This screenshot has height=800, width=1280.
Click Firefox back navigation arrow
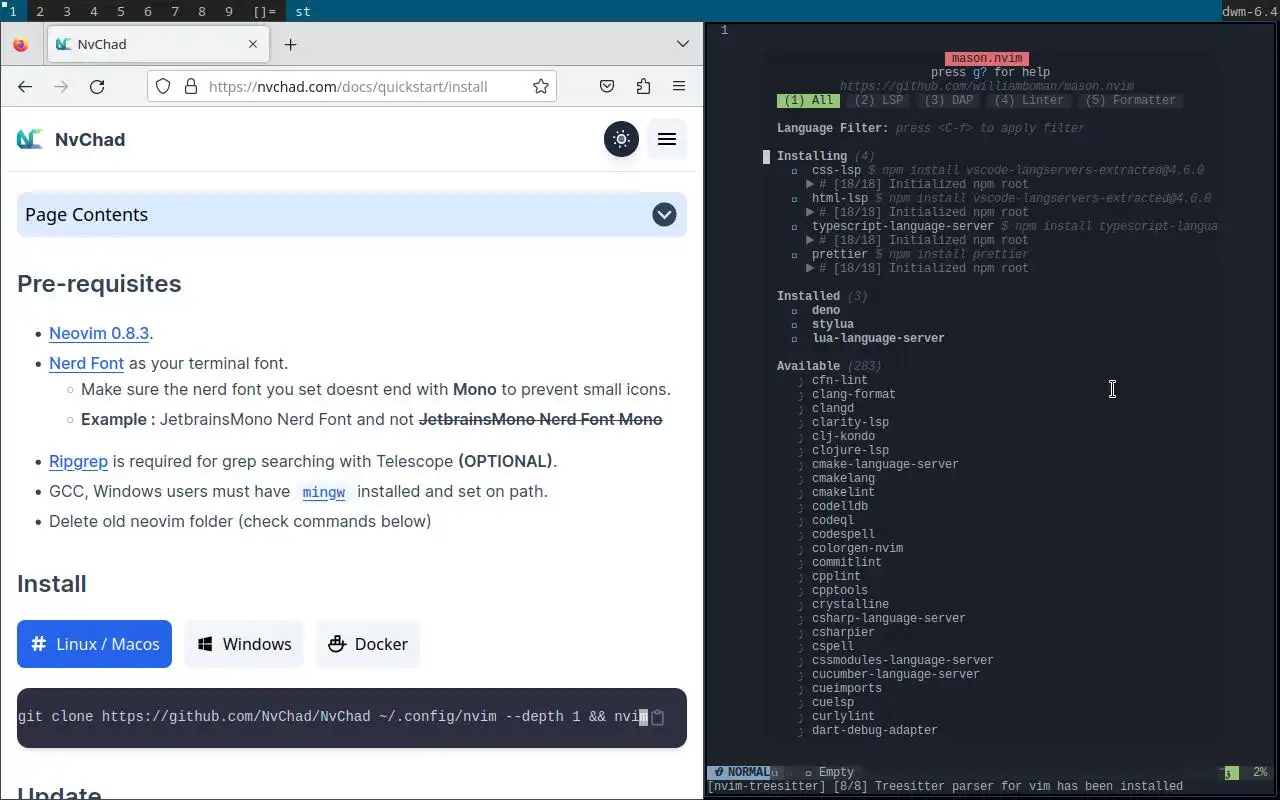25,86
